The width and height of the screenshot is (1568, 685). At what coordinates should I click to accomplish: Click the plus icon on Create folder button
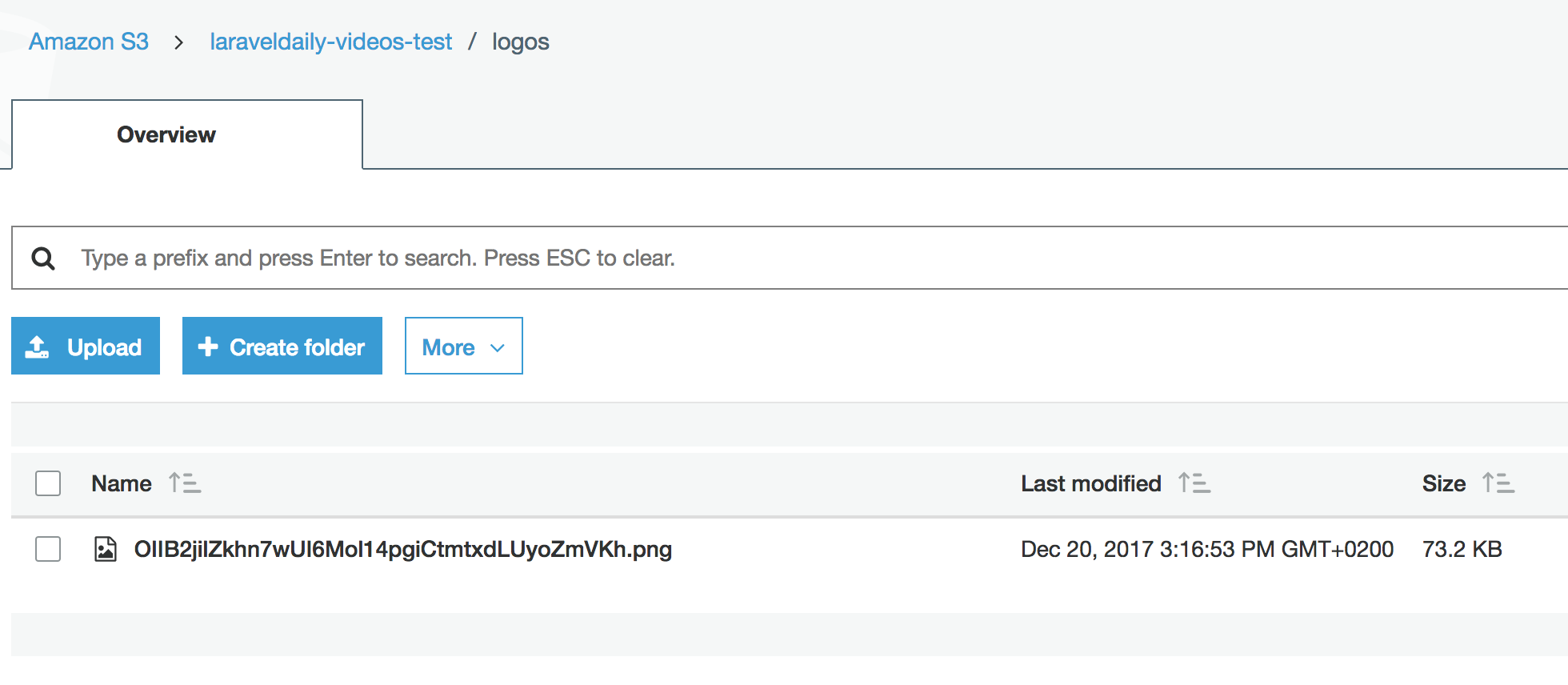(208, 346)
